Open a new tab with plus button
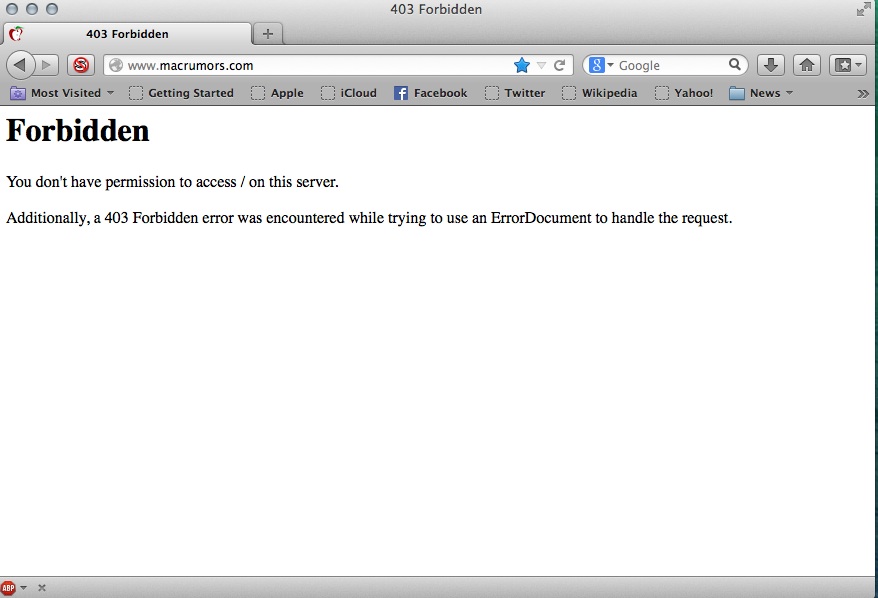Screen dimensions: 878x598 268,34
